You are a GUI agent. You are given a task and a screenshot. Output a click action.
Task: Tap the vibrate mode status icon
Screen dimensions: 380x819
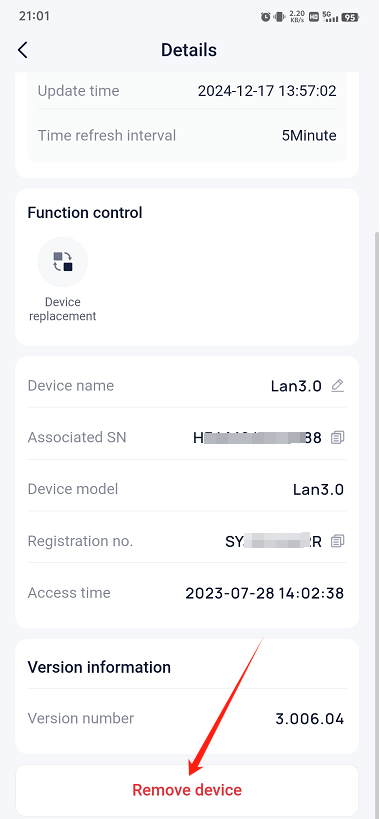pyautogui.click(x=280, y=17)
